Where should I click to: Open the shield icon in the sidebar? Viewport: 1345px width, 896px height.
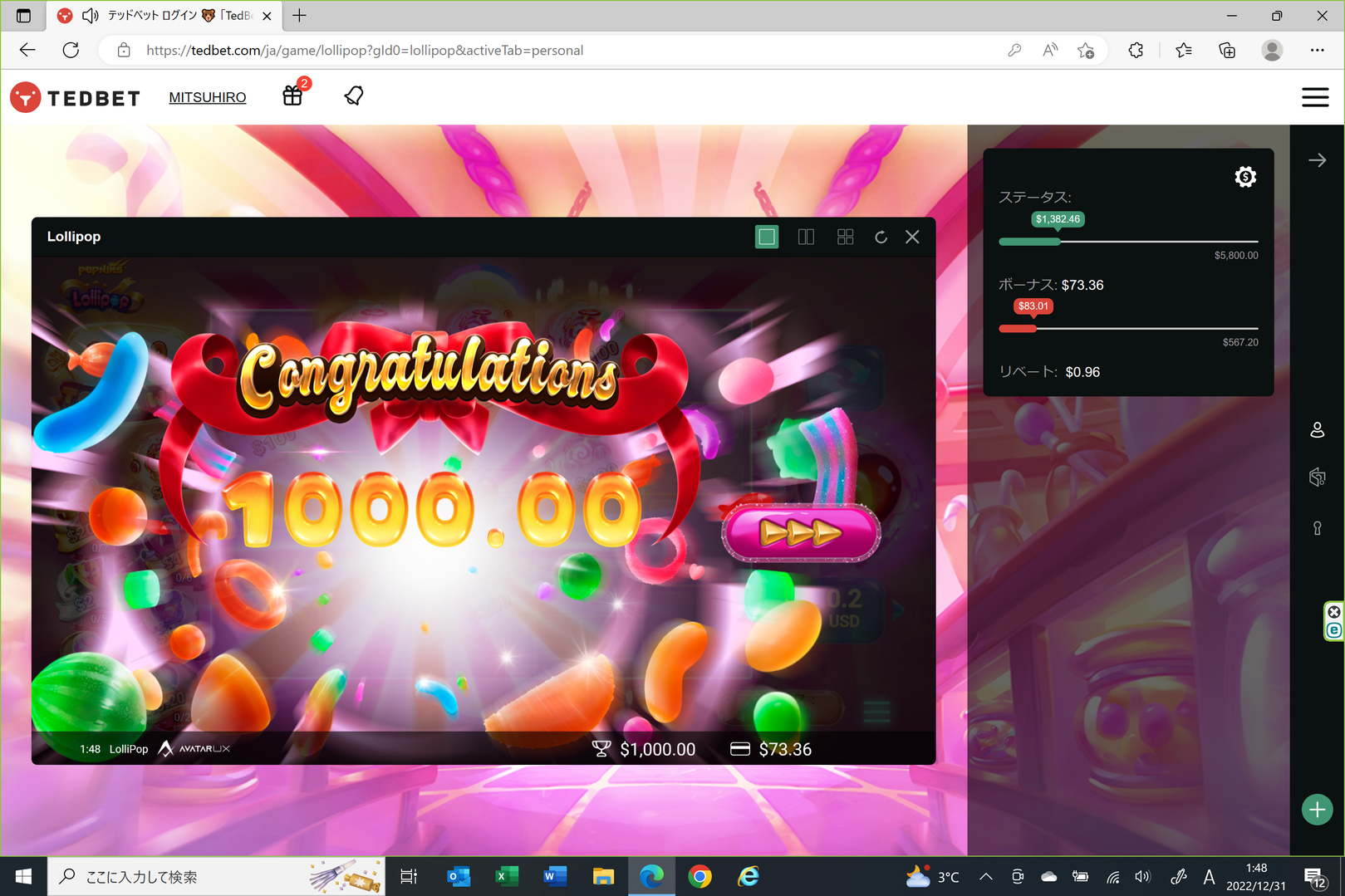(1318, 477)
